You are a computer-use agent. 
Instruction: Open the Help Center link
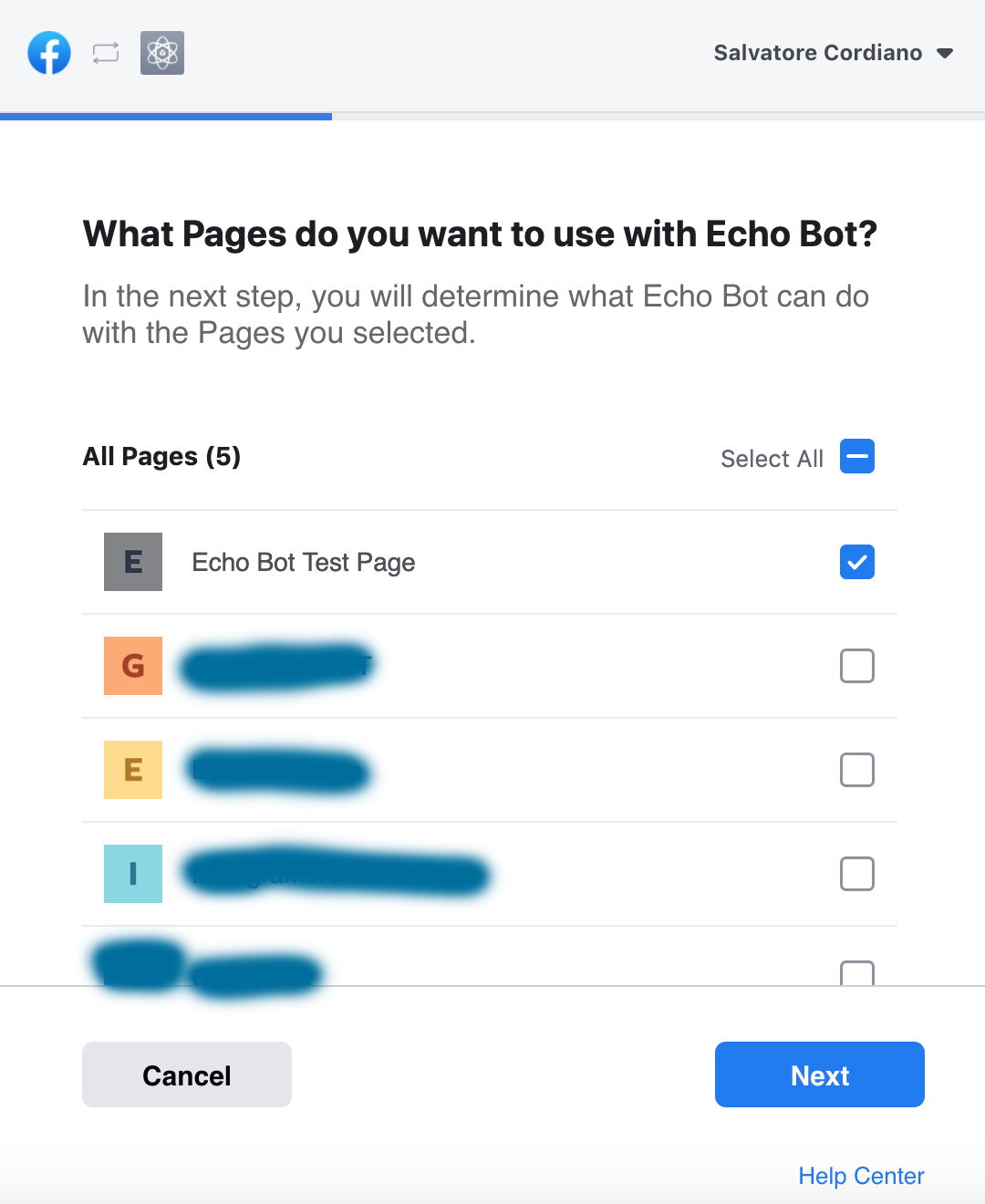[x=861, y=1176]
